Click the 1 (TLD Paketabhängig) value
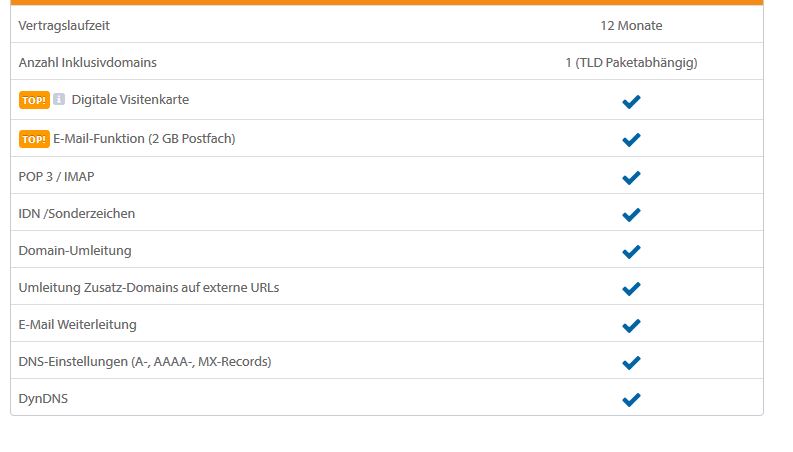The image size is (793, 452). tap(631, 63)
